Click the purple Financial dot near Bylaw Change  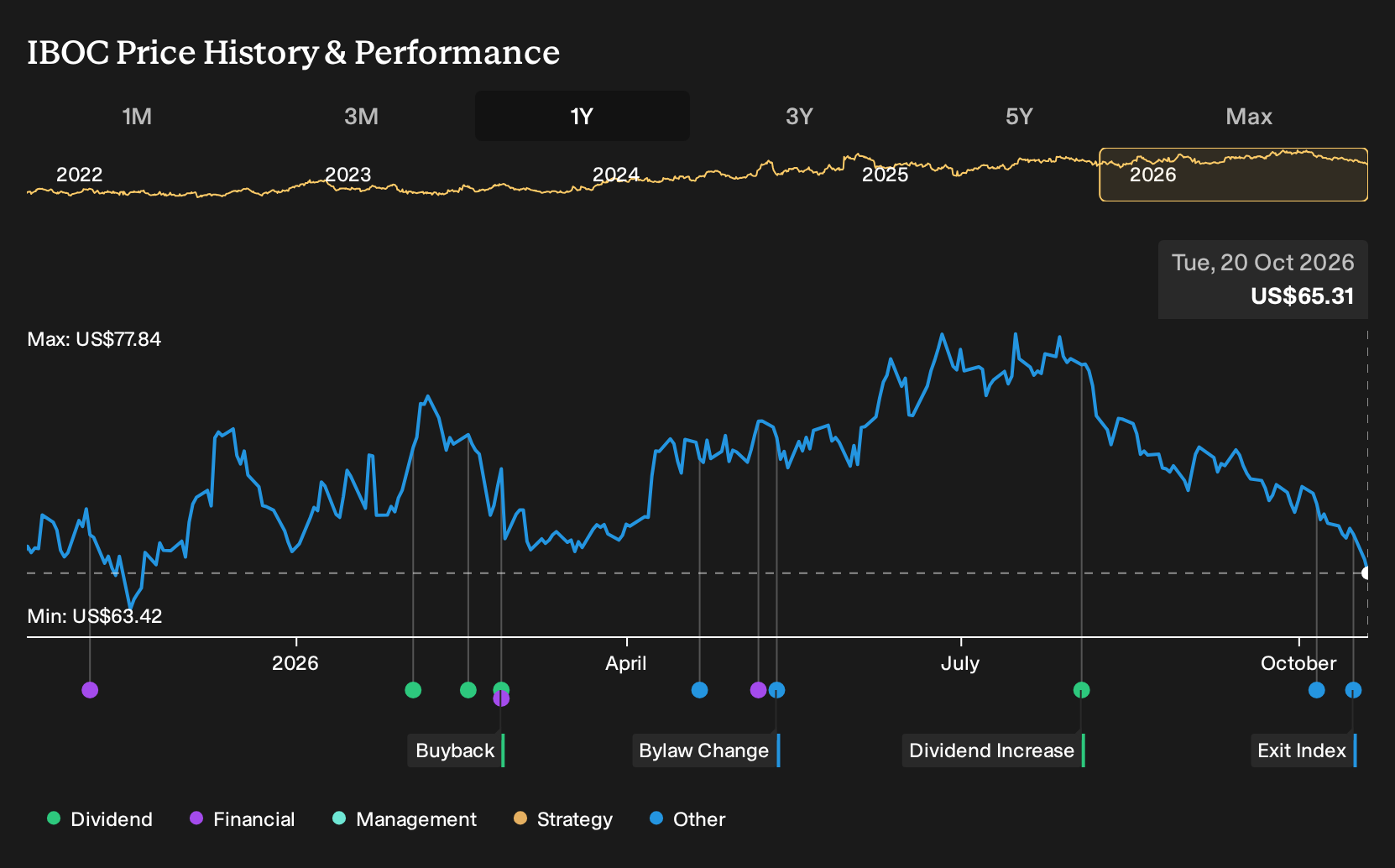[758, 690]
